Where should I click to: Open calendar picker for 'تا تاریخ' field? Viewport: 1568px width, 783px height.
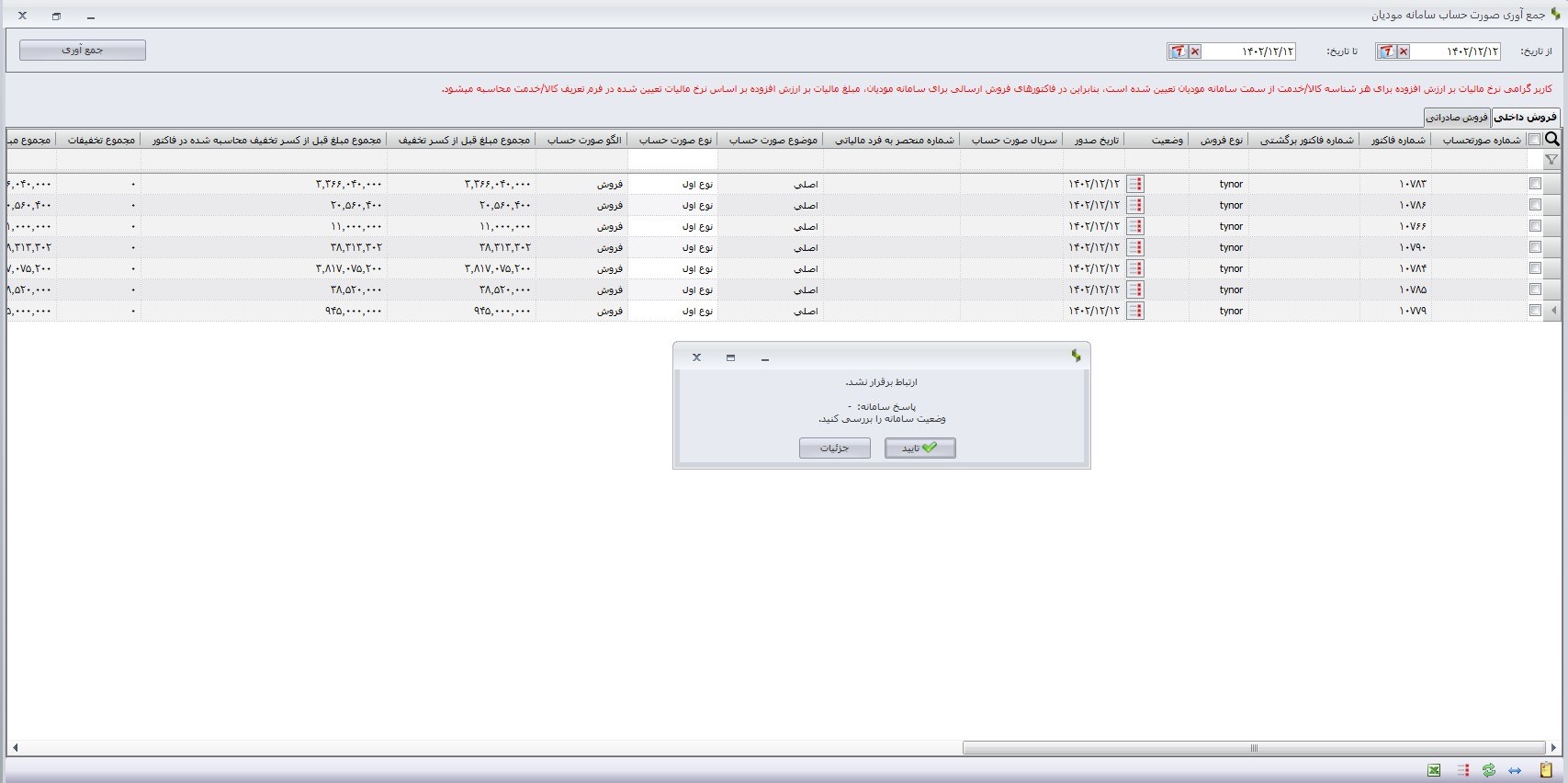[x=1178, y=51]
